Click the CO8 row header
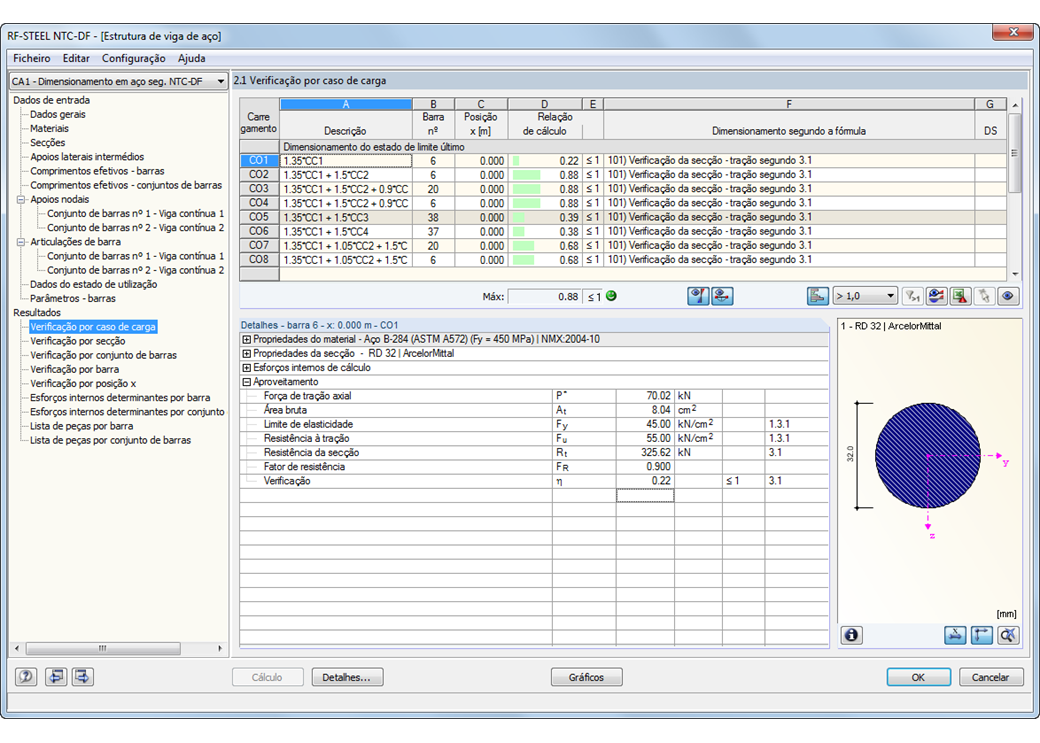This screenshot has width=1040, height=743. (x=259, y=259)
